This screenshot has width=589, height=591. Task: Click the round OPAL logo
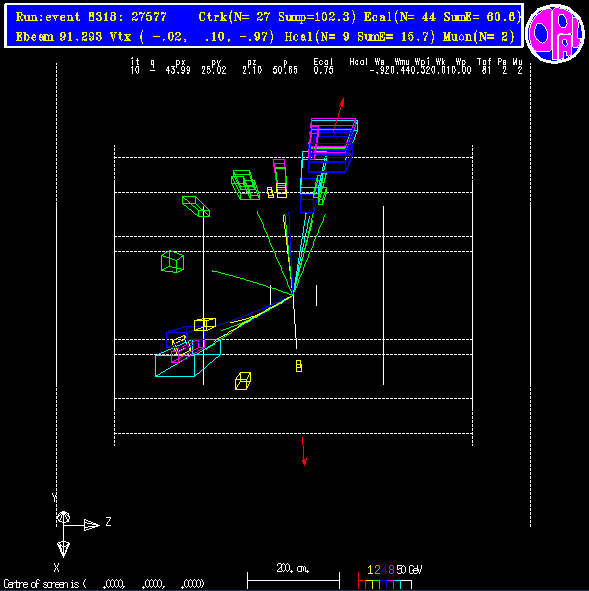[555, 33]
